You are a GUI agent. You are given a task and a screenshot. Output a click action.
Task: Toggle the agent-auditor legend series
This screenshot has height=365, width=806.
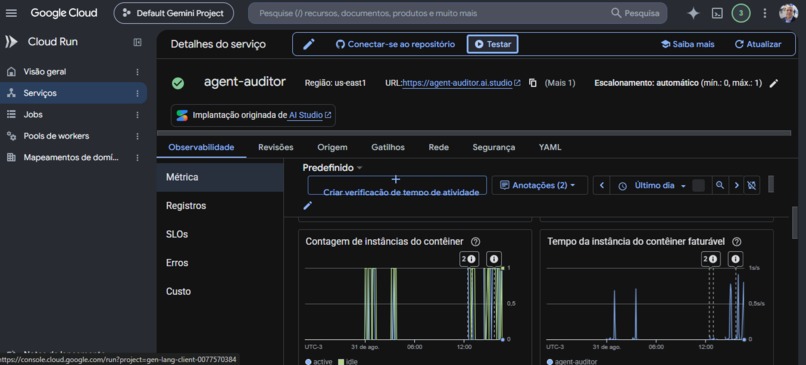click(572, 362)
